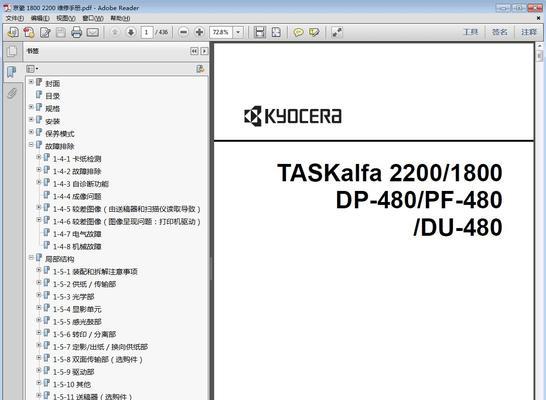Open the 注释 (Comment) pane
The image size is (546, 400).
tap(529, 32)
